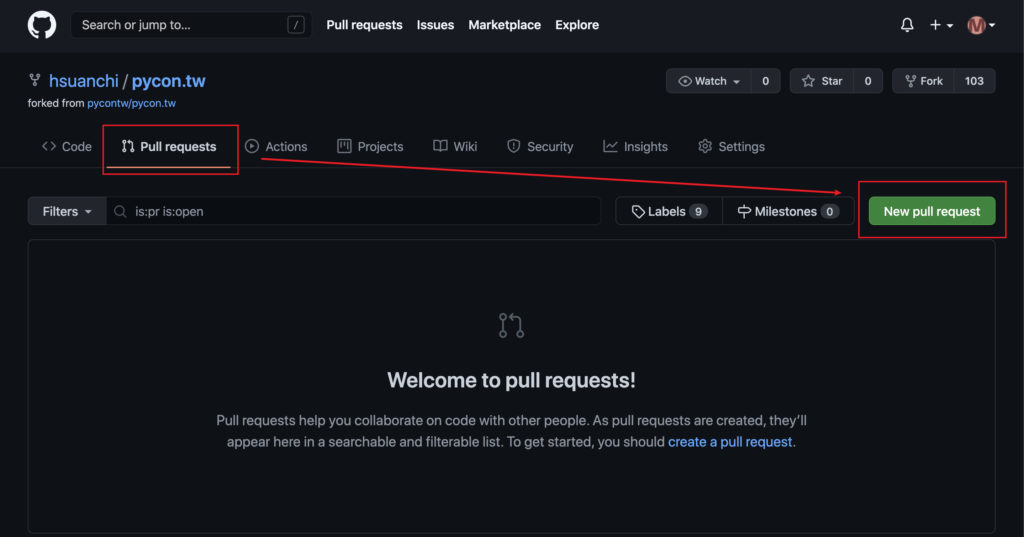Screen dimensions: 1024x537
Task: Open the notifications bell
Action: pos(906,25)
